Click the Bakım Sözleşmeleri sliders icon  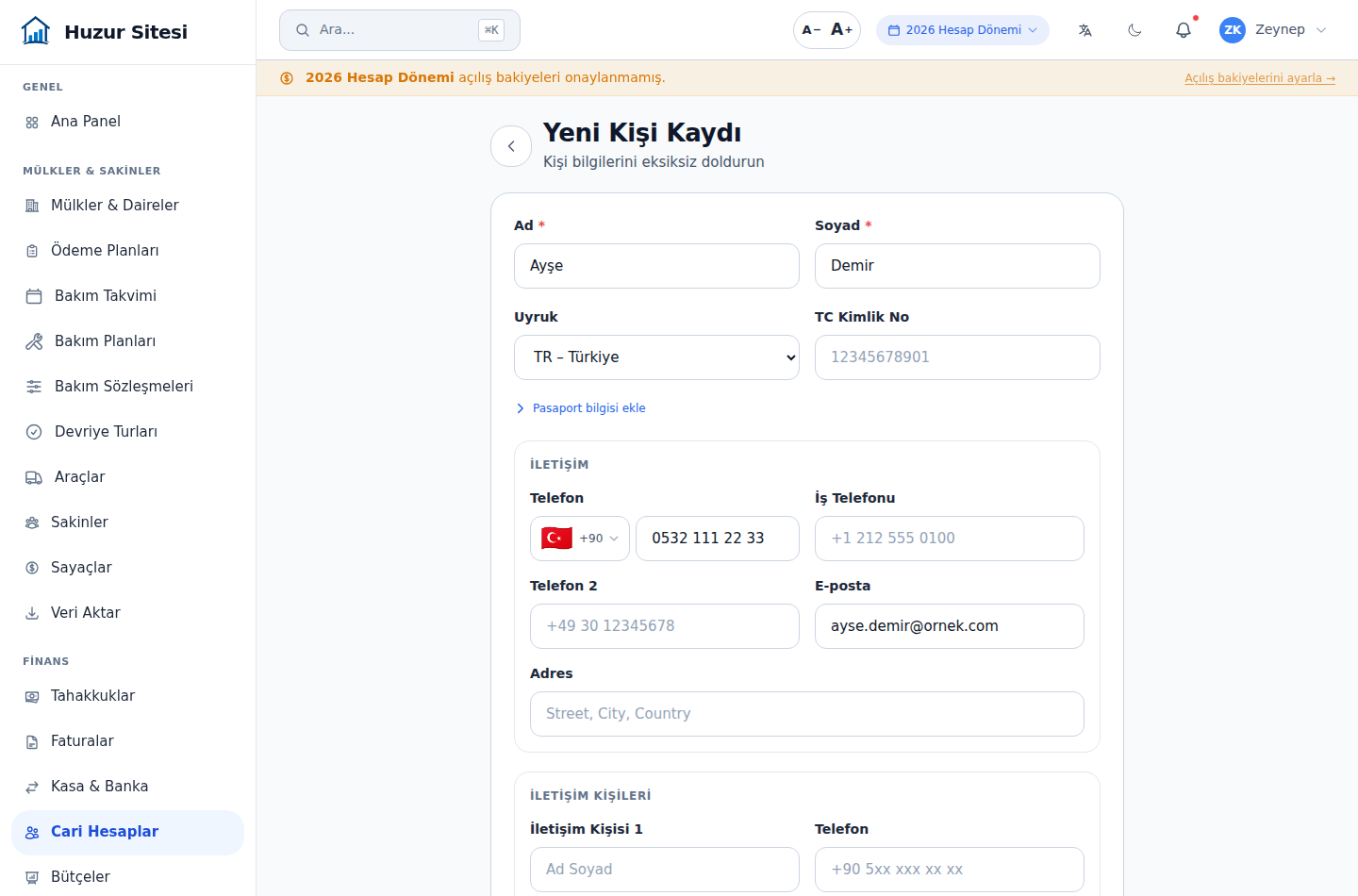[34, 387]
